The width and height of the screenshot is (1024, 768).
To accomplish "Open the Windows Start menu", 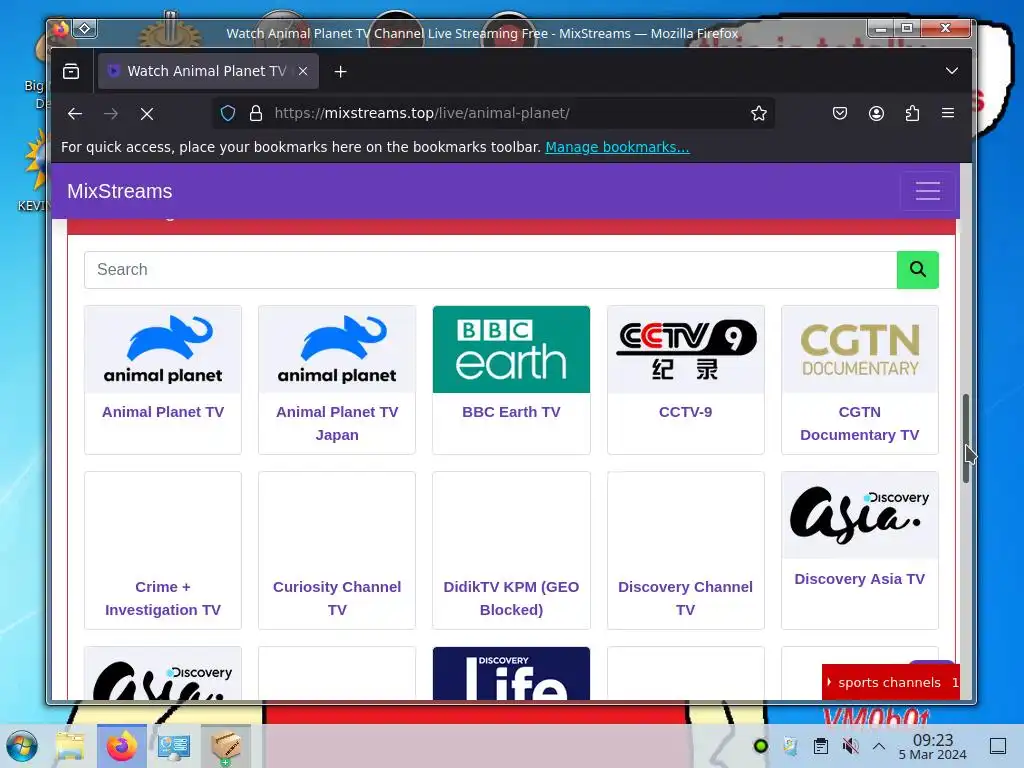I will point(22,746).
